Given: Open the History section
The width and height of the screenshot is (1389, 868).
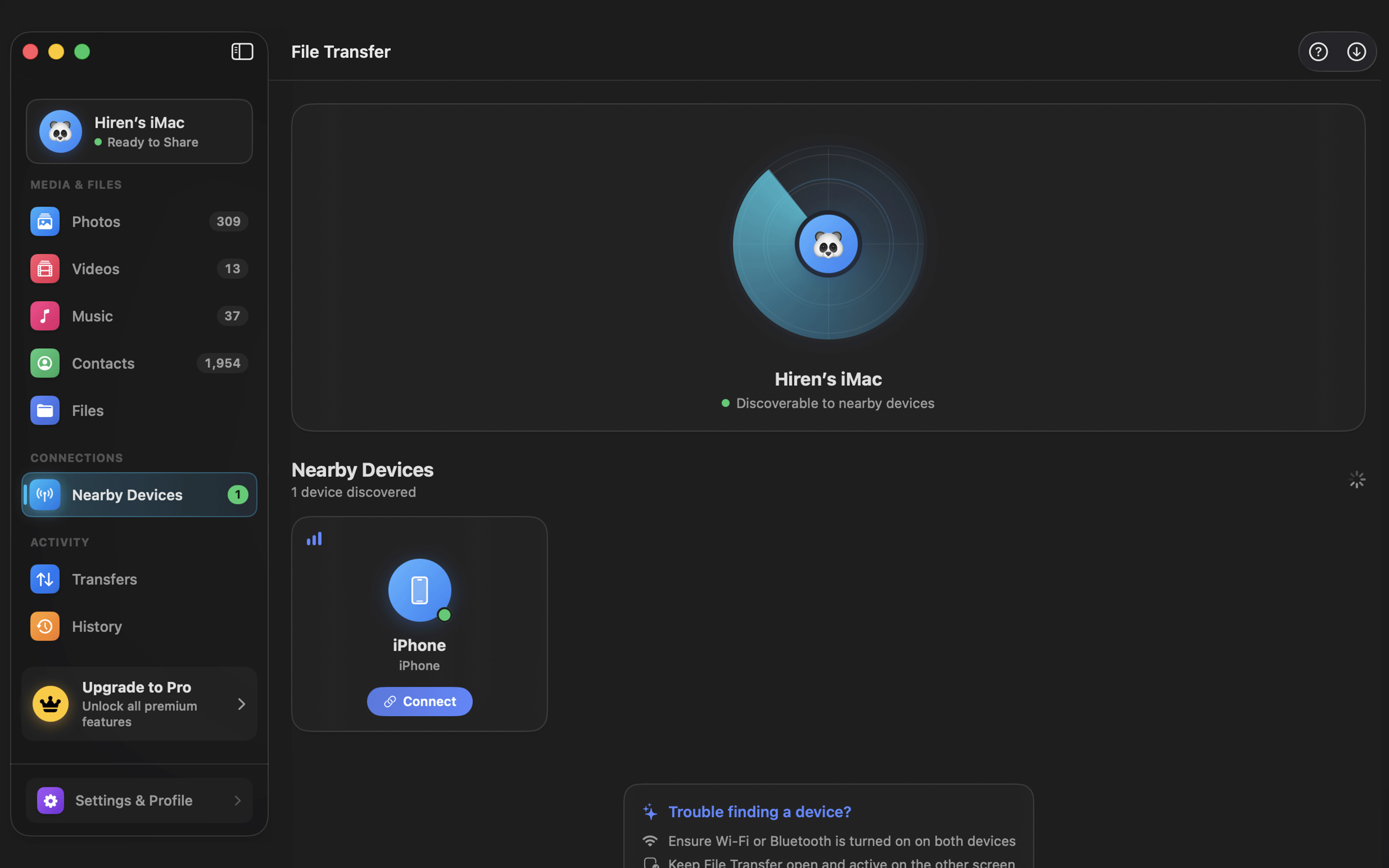Looking at the screenshot, I should pos(139,626).
